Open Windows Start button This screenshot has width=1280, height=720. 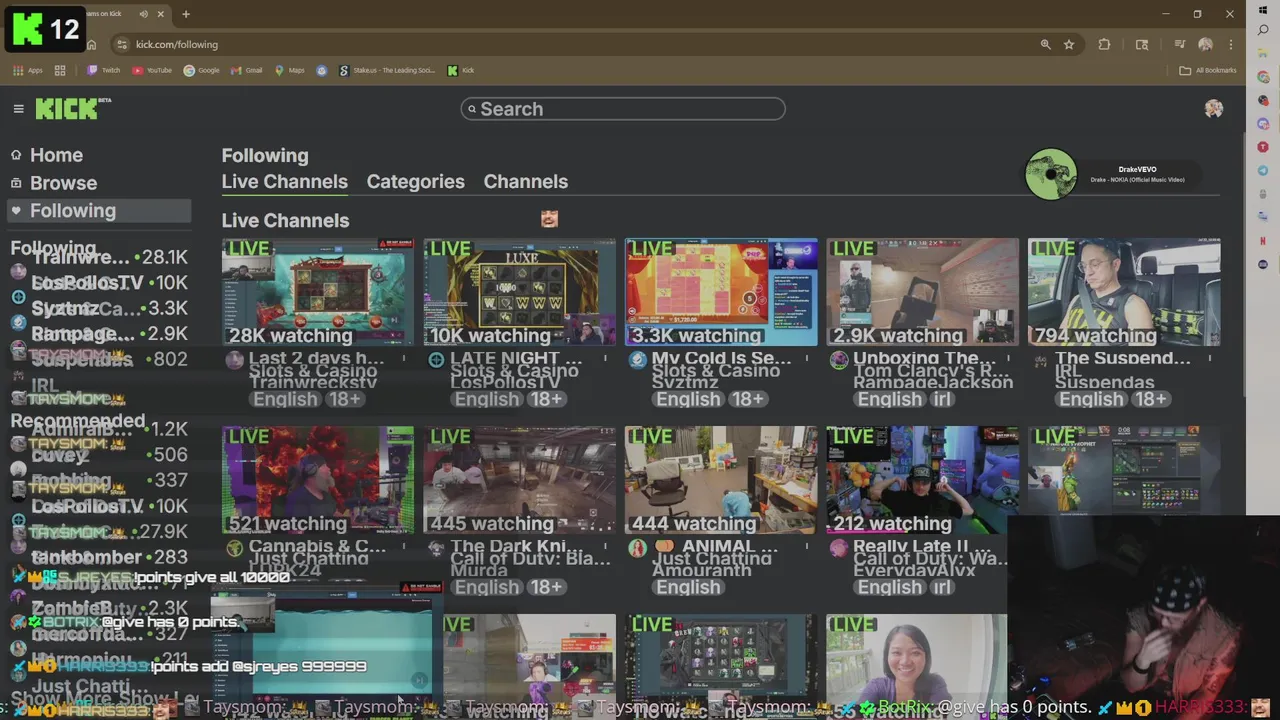pos(1263,12)
